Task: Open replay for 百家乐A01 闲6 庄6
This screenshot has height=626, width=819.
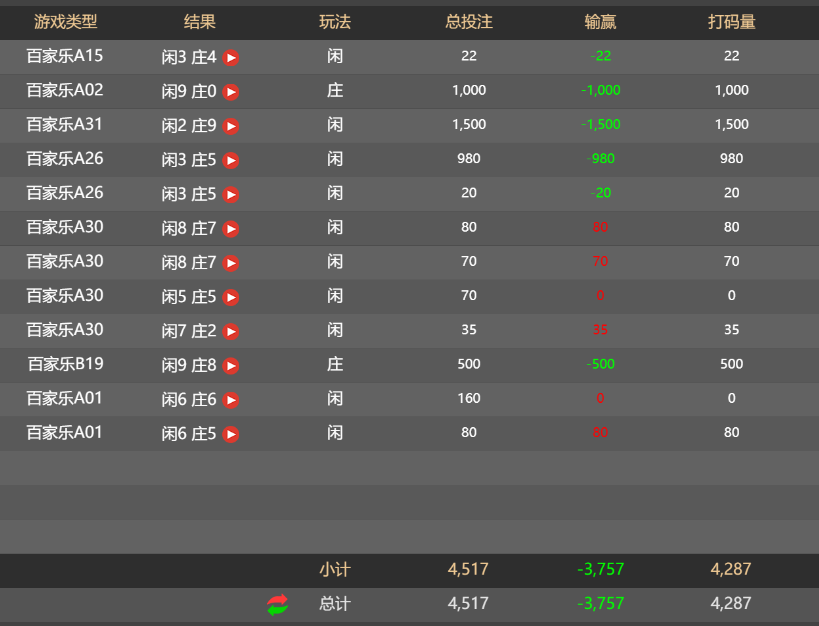Action: click(231, 400)
